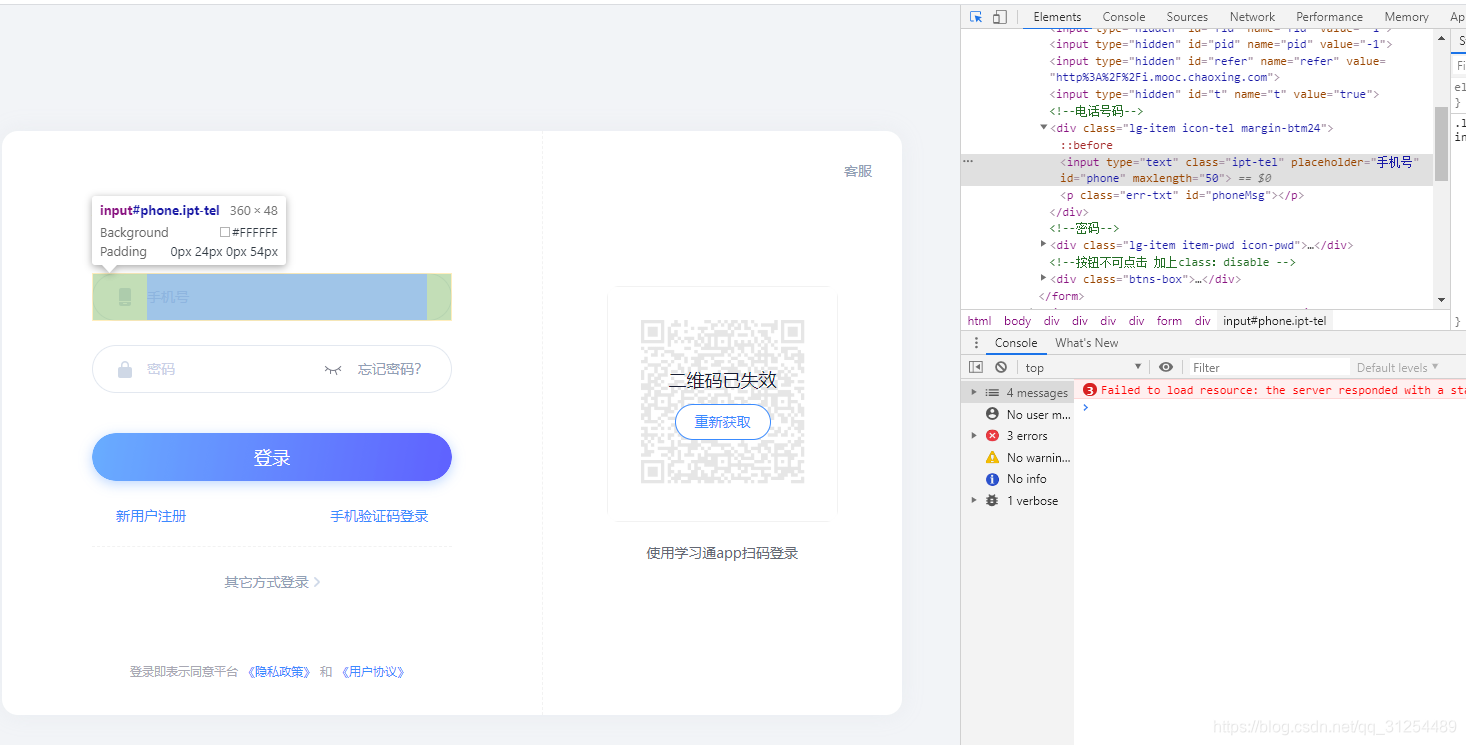
Task: Click the blue info circle icon
Action: 992,479
